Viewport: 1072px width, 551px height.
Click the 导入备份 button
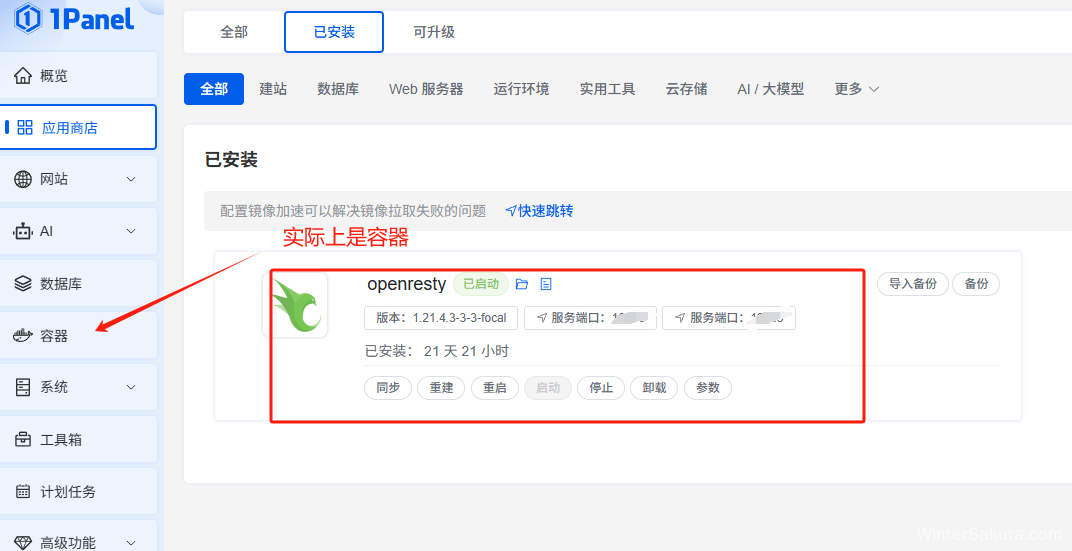913,284
